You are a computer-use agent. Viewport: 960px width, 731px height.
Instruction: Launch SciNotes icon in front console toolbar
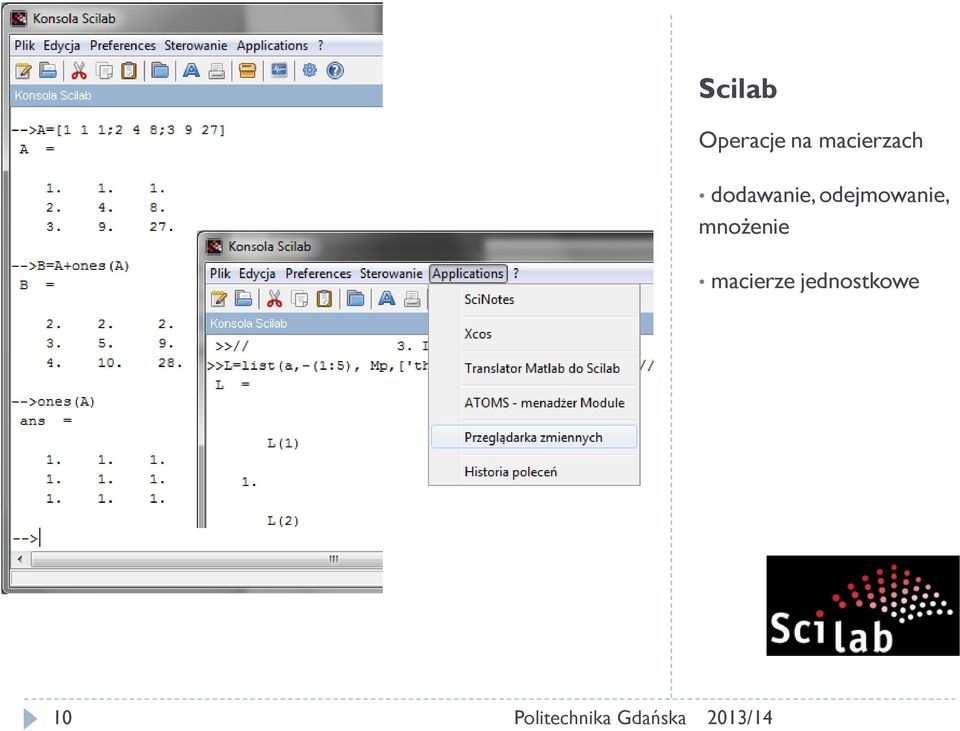click(x=219, y=299)
